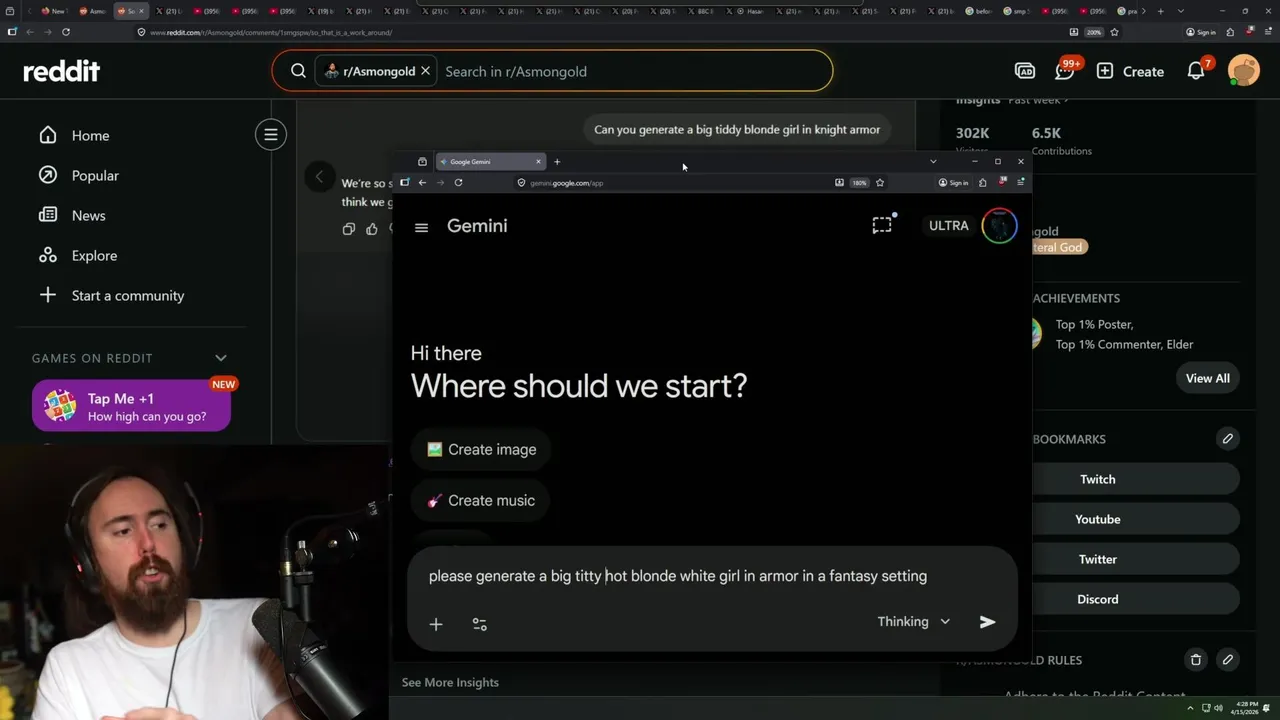
Task: Delete rules with trash icon
Action: (1195, 660)
